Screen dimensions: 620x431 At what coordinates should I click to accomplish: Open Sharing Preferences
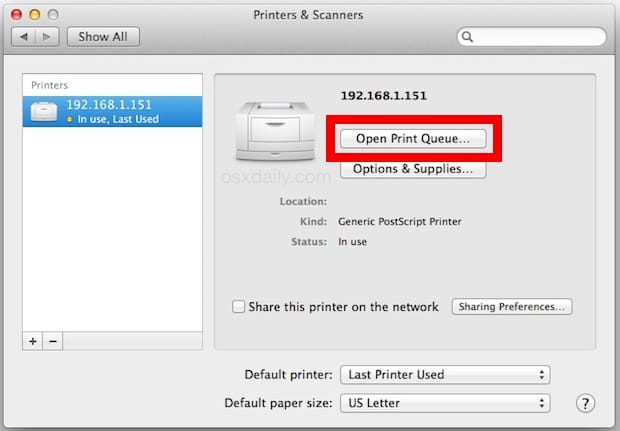tap(512, 307)
